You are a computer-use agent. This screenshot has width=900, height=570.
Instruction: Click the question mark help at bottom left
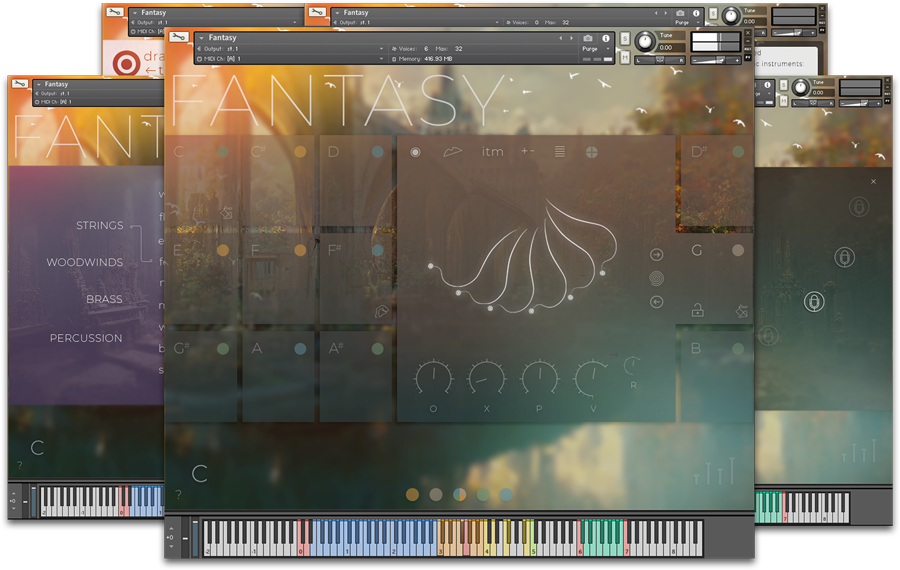pos(179,495)
